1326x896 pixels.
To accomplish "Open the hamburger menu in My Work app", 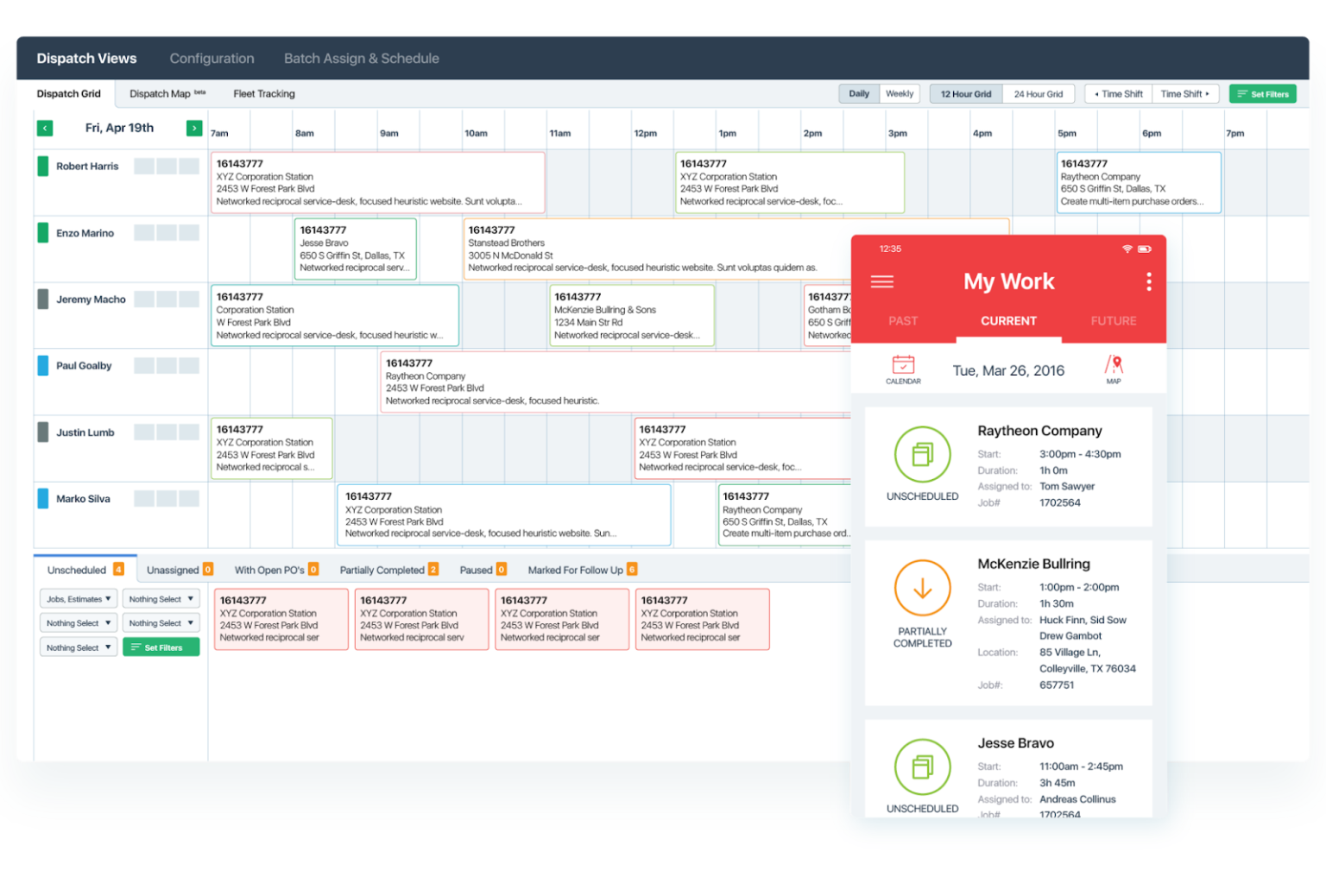I will pos(882,281).
